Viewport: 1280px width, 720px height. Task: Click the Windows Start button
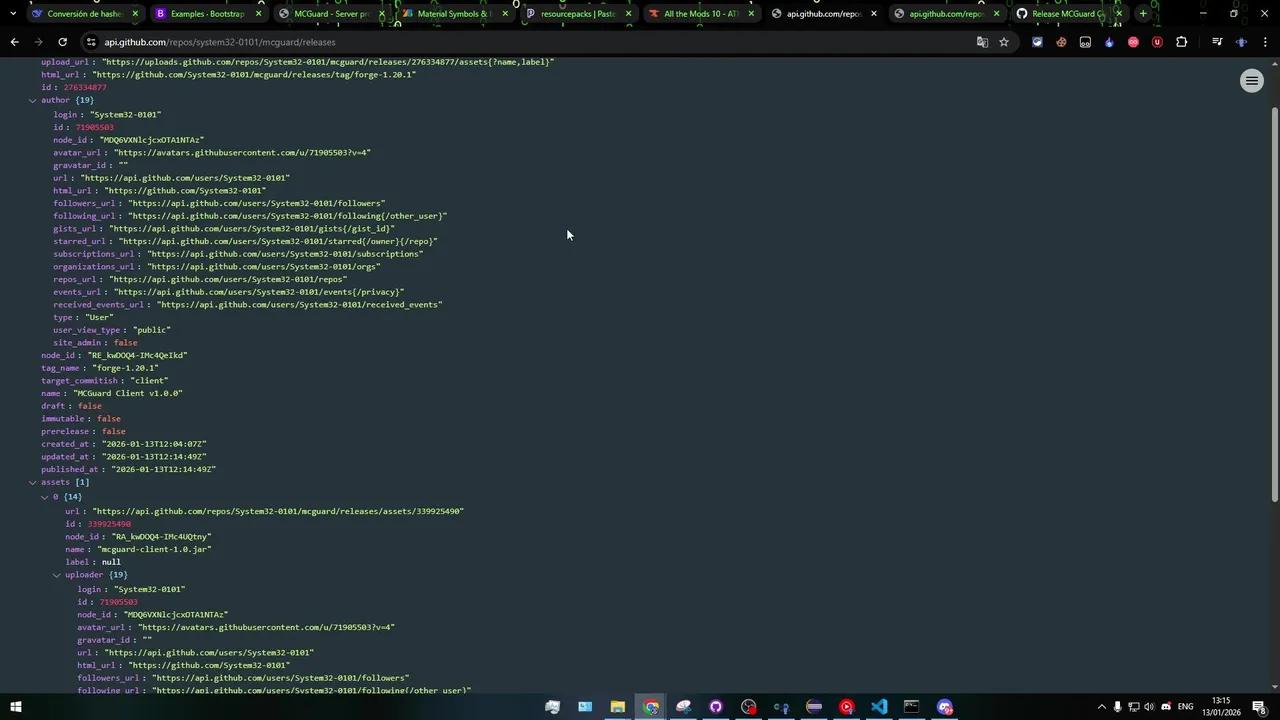coord(15,707)
